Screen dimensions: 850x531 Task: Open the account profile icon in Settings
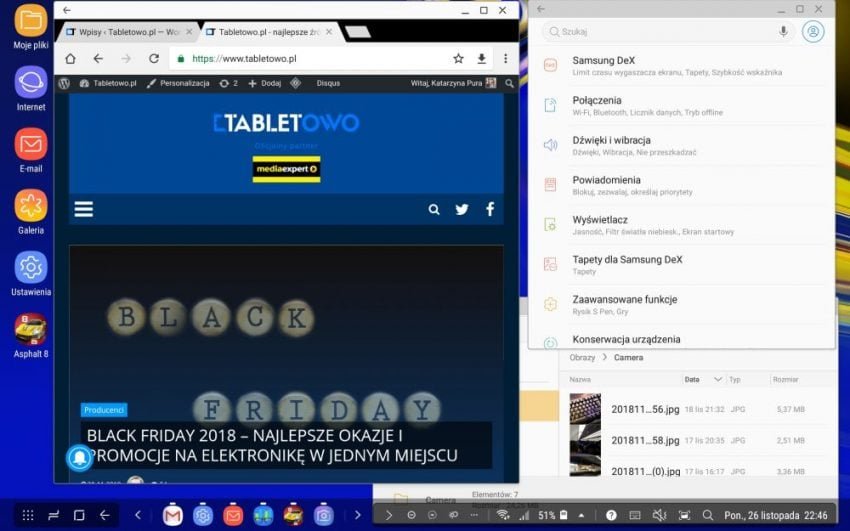tap(813, 31)
